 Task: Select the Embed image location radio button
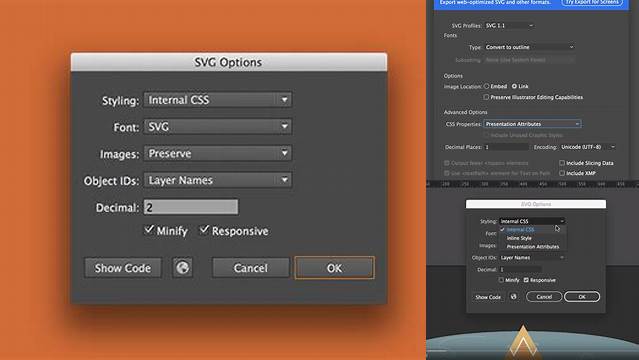pos(486,86)
